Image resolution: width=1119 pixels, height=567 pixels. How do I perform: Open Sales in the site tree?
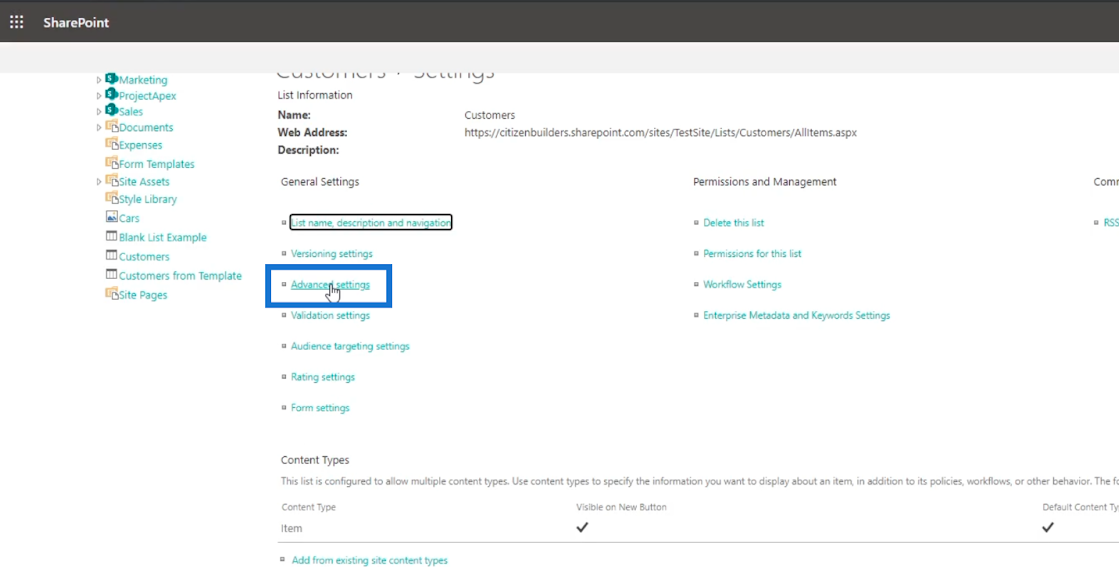pyautogui.click(x=131, y=111)
